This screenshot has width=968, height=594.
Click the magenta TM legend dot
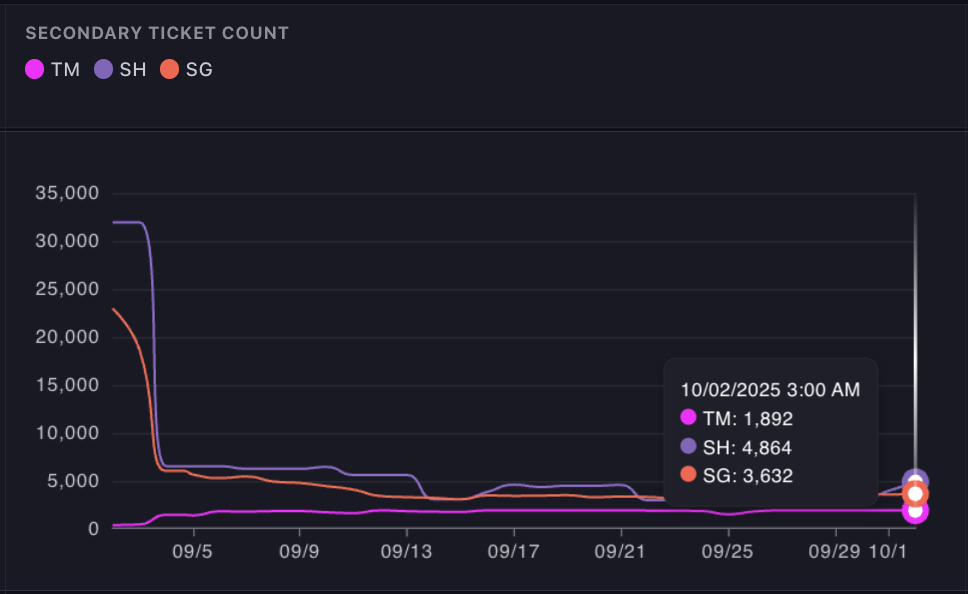pyautogui.click(x=35, y=70)
